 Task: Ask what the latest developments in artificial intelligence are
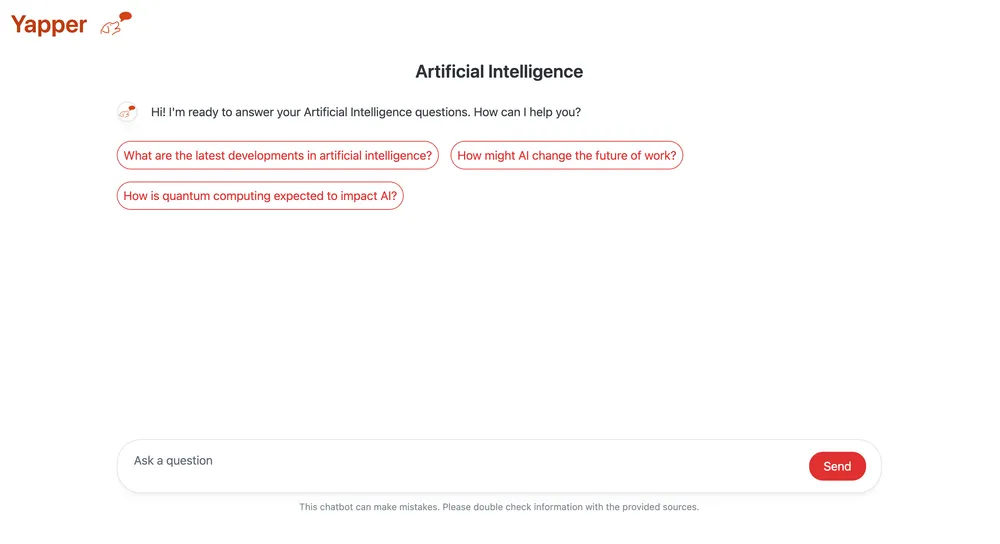click(277, 156)
